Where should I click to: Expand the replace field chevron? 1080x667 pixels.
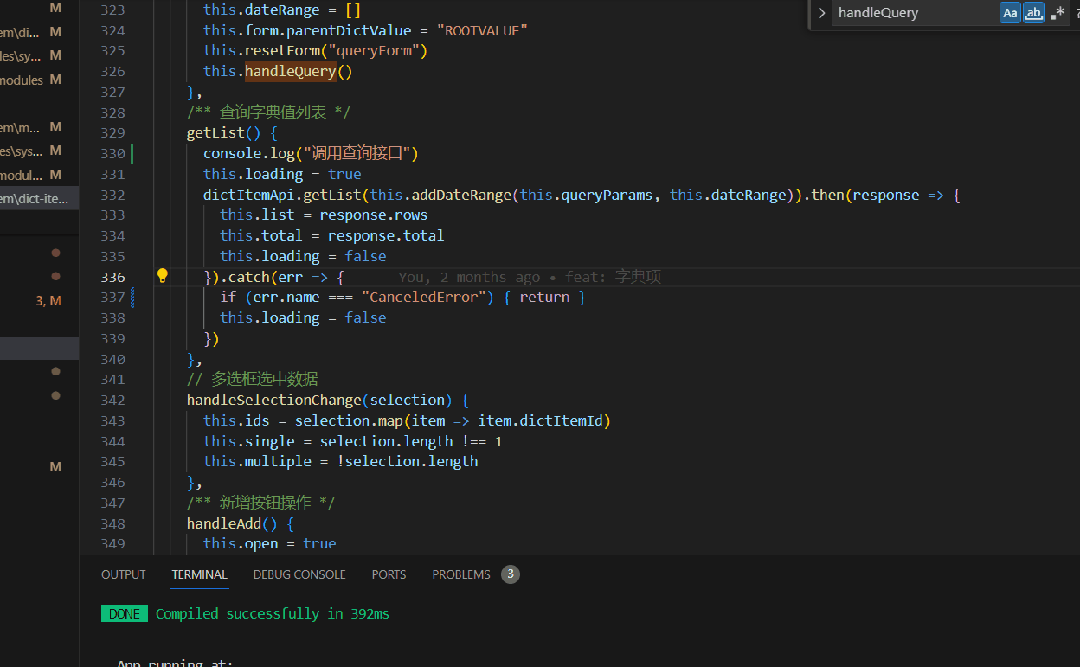pyautogui.click(x=822, y=13)
